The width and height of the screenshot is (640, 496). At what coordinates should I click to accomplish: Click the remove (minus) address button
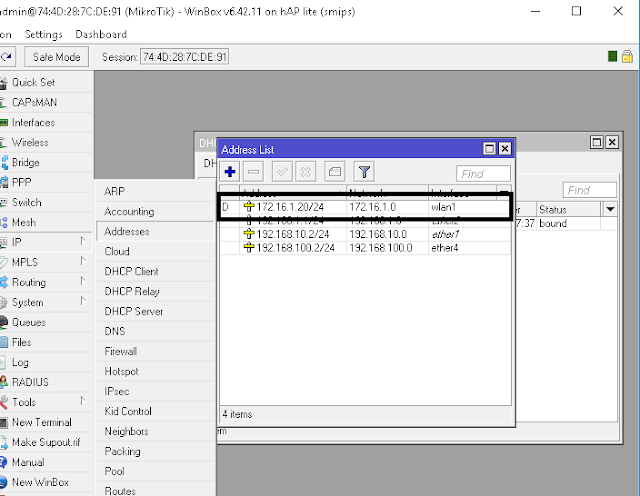click(253, 172)
